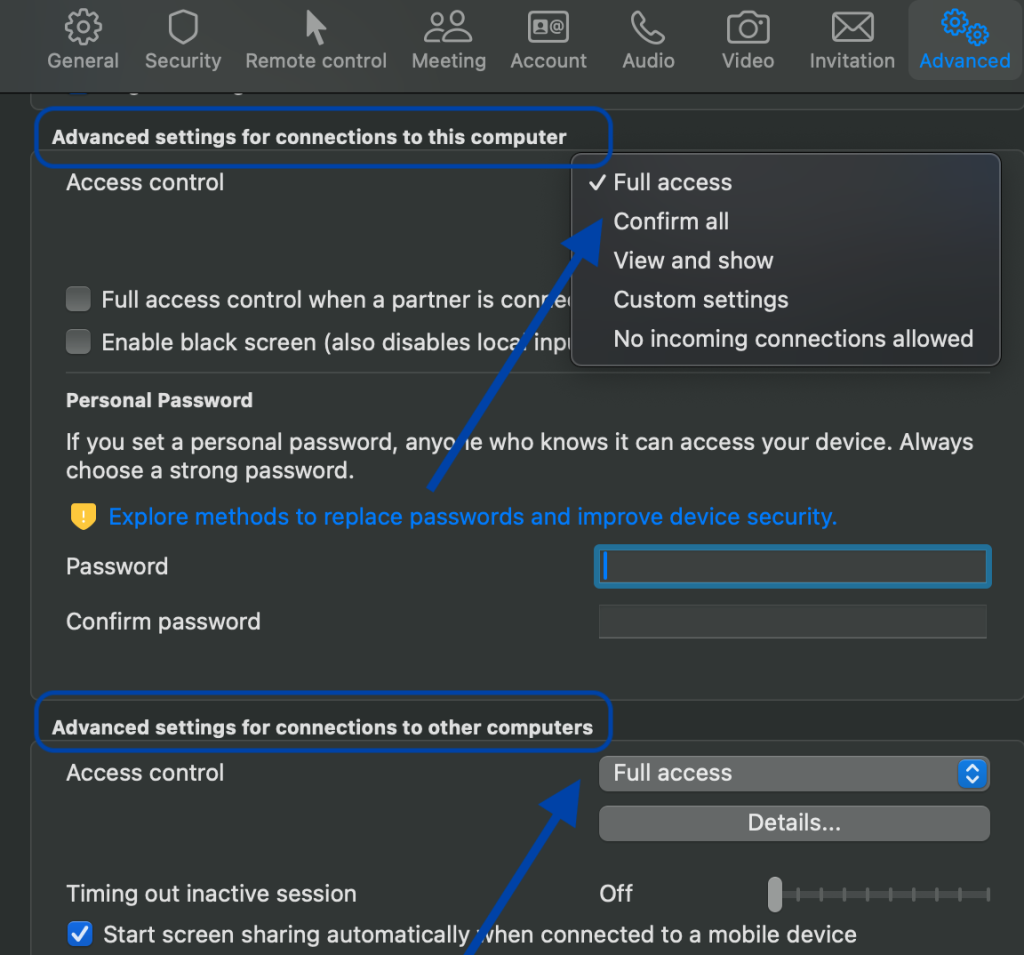1024x955 pixels.
Task: Enable black screen option
Action: pos(78,341)
